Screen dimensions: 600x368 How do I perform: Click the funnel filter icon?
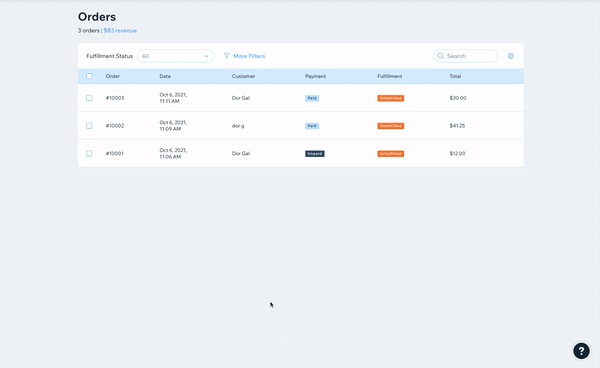tap(227, 56)
